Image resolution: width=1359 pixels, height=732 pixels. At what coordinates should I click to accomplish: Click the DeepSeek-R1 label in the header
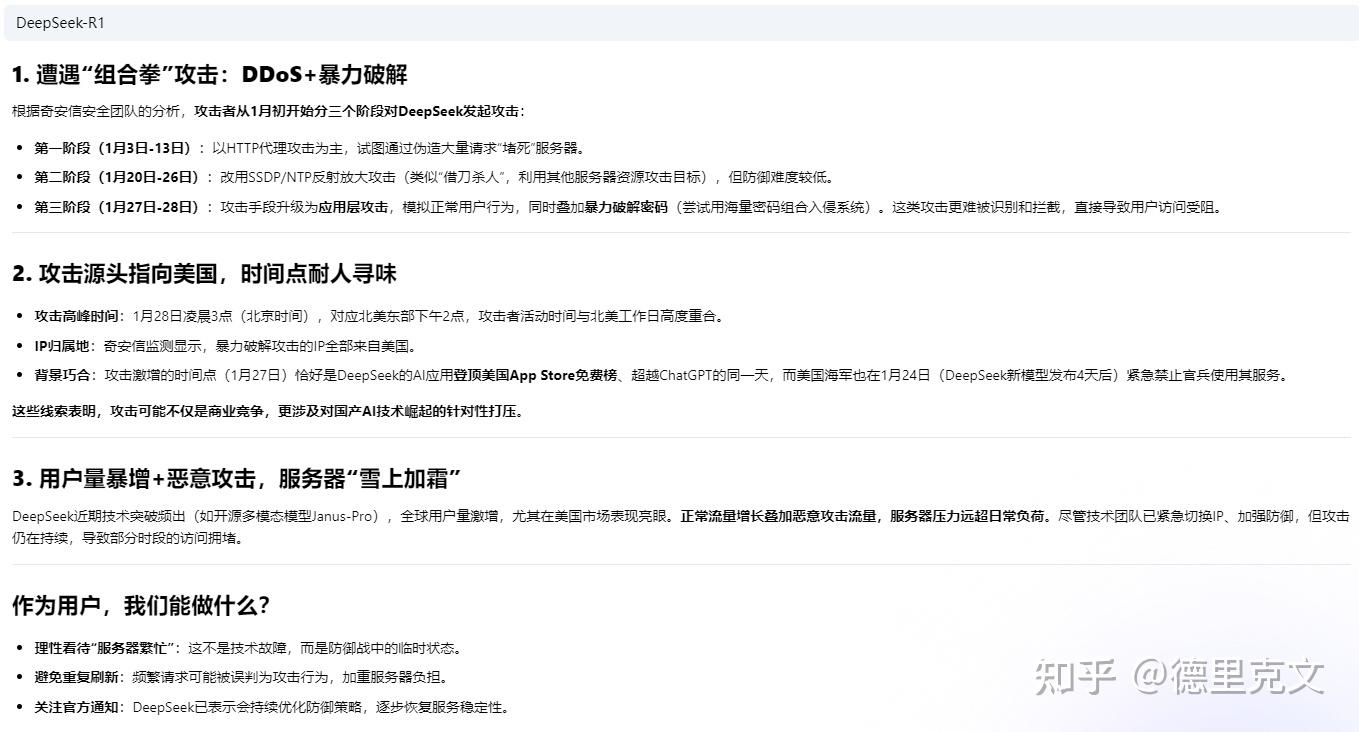click(x=60, y=23)
